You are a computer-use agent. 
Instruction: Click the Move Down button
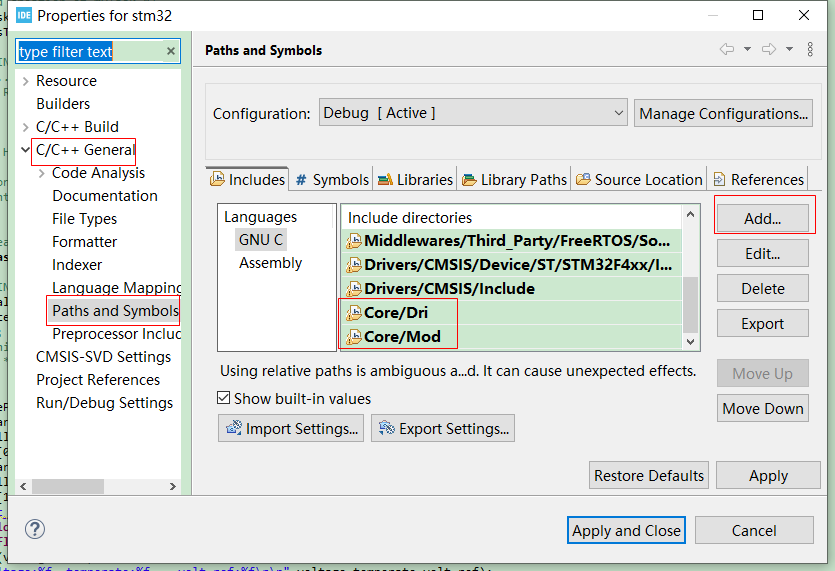(x=763, y=409)
